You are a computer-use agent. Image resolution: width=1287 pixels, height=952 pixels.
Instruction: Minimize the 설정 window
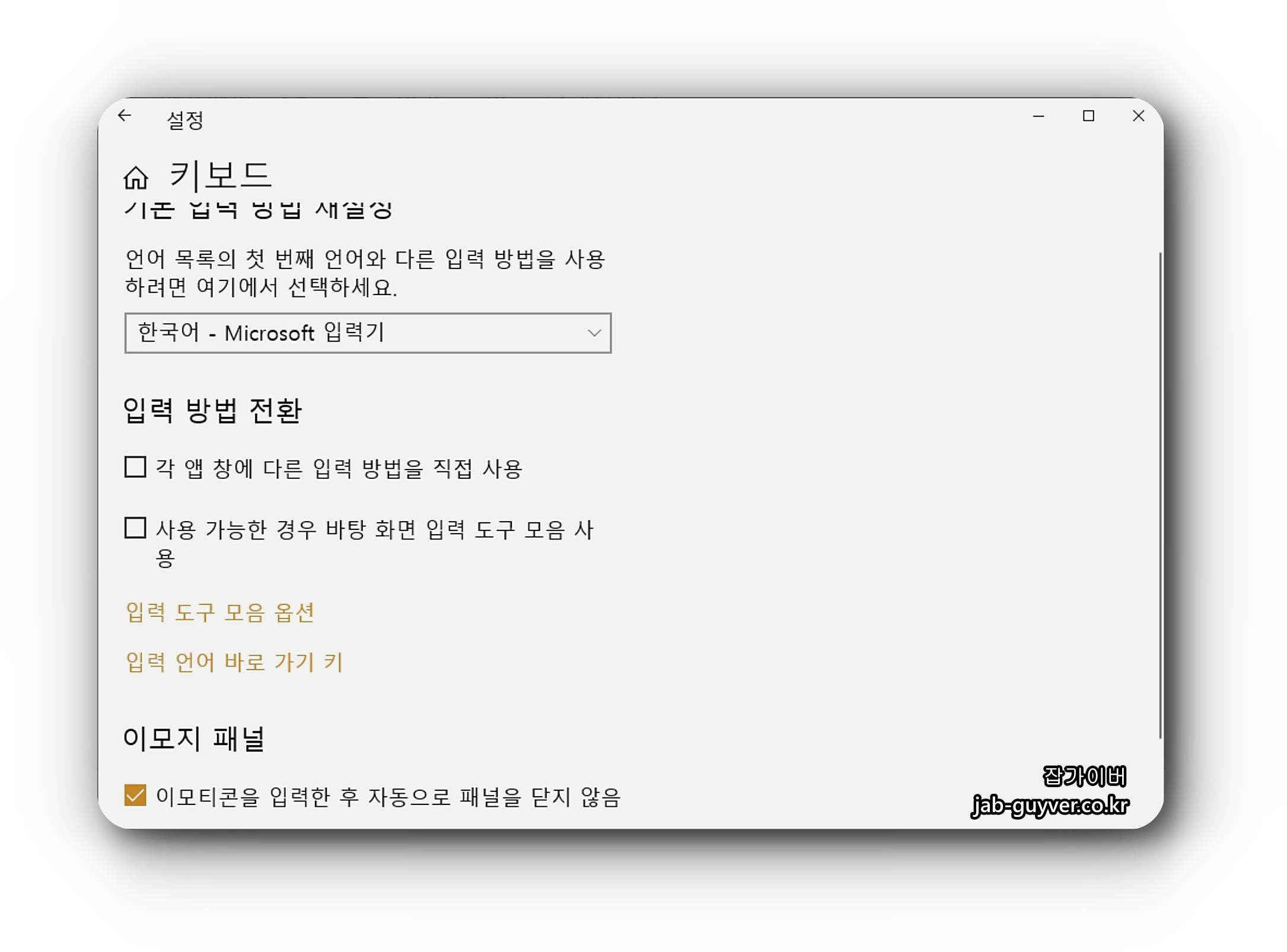1038,116
